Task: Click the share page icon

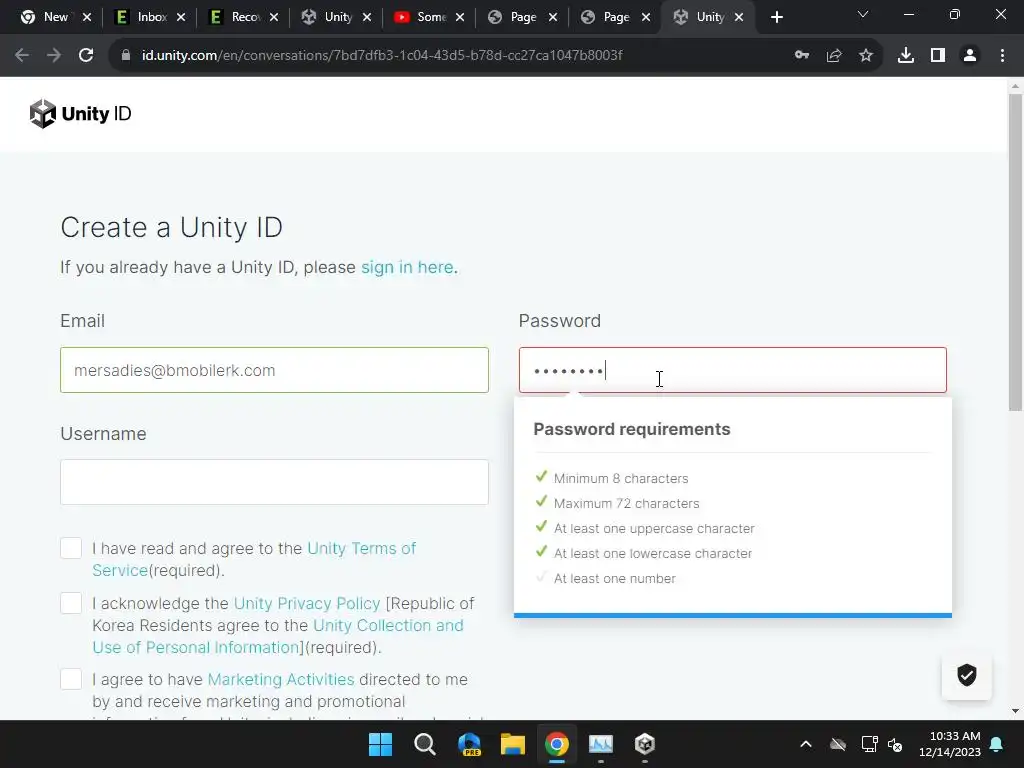Action: pyautogui.click(x=834, y=56)
